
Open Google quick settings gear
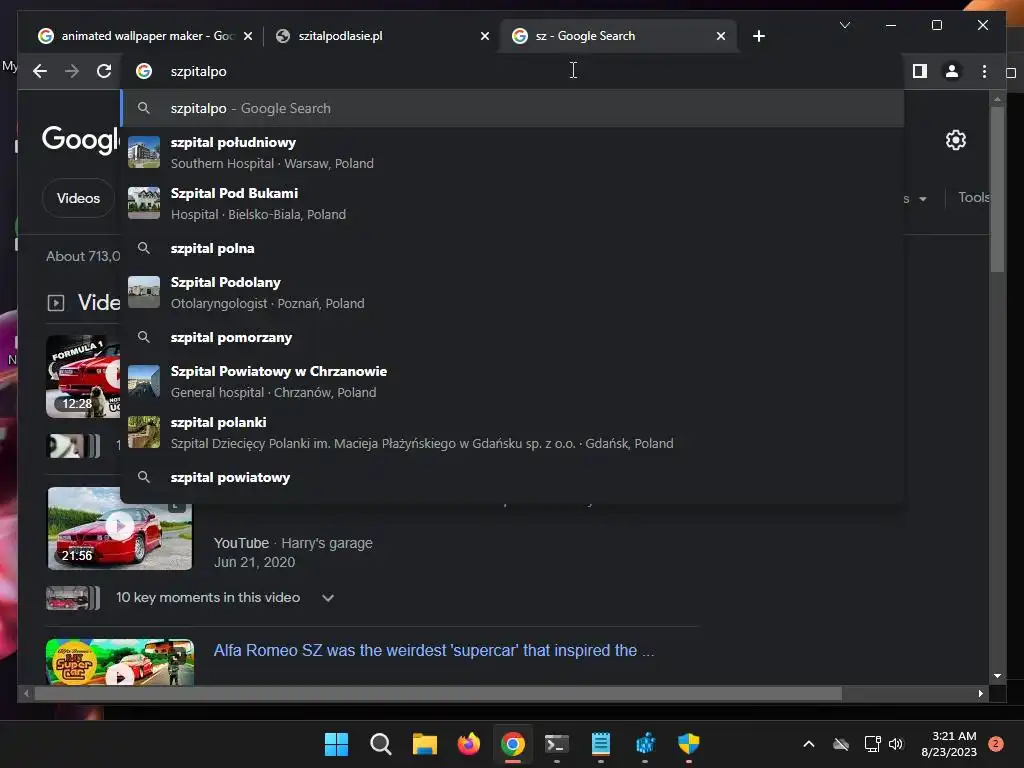(x=955, y=140)
